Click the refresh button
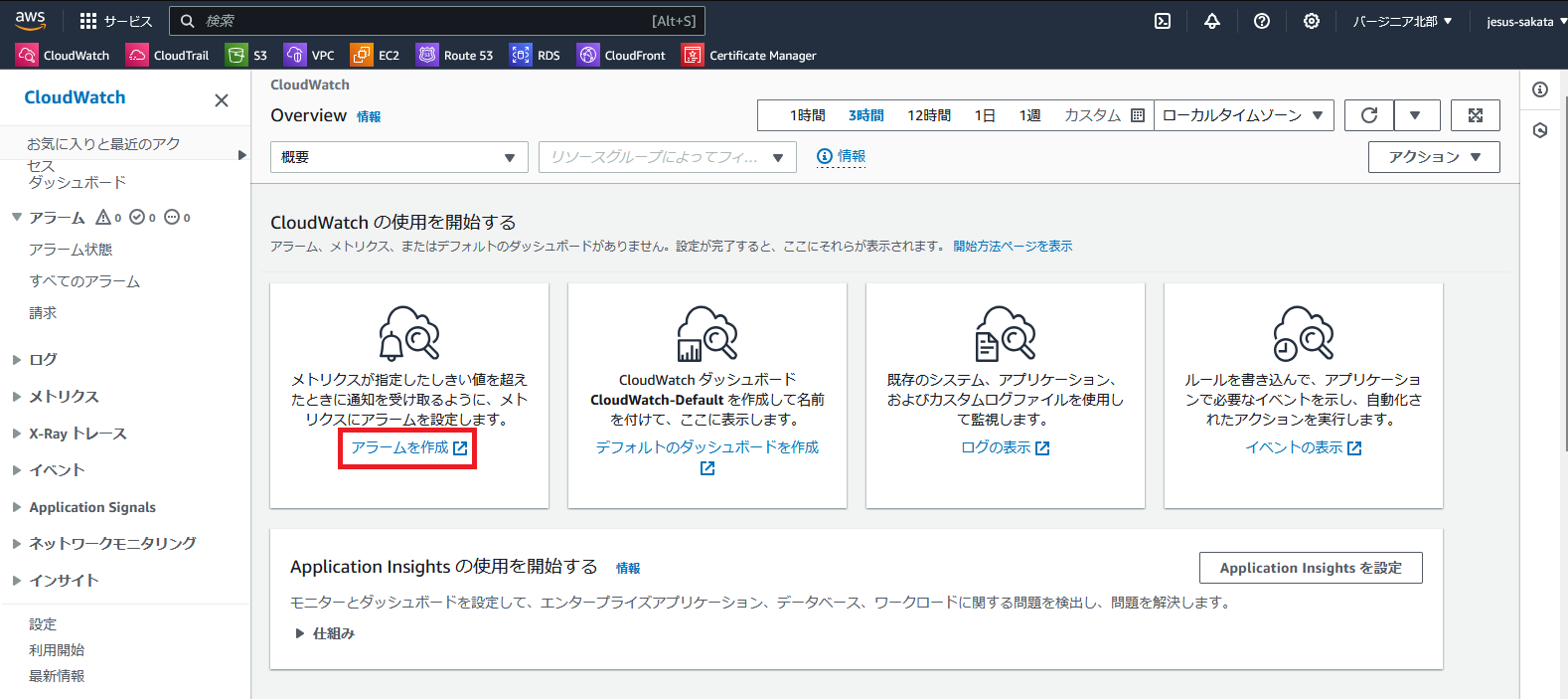The image size is (1568, 699). coord(1369,115)
